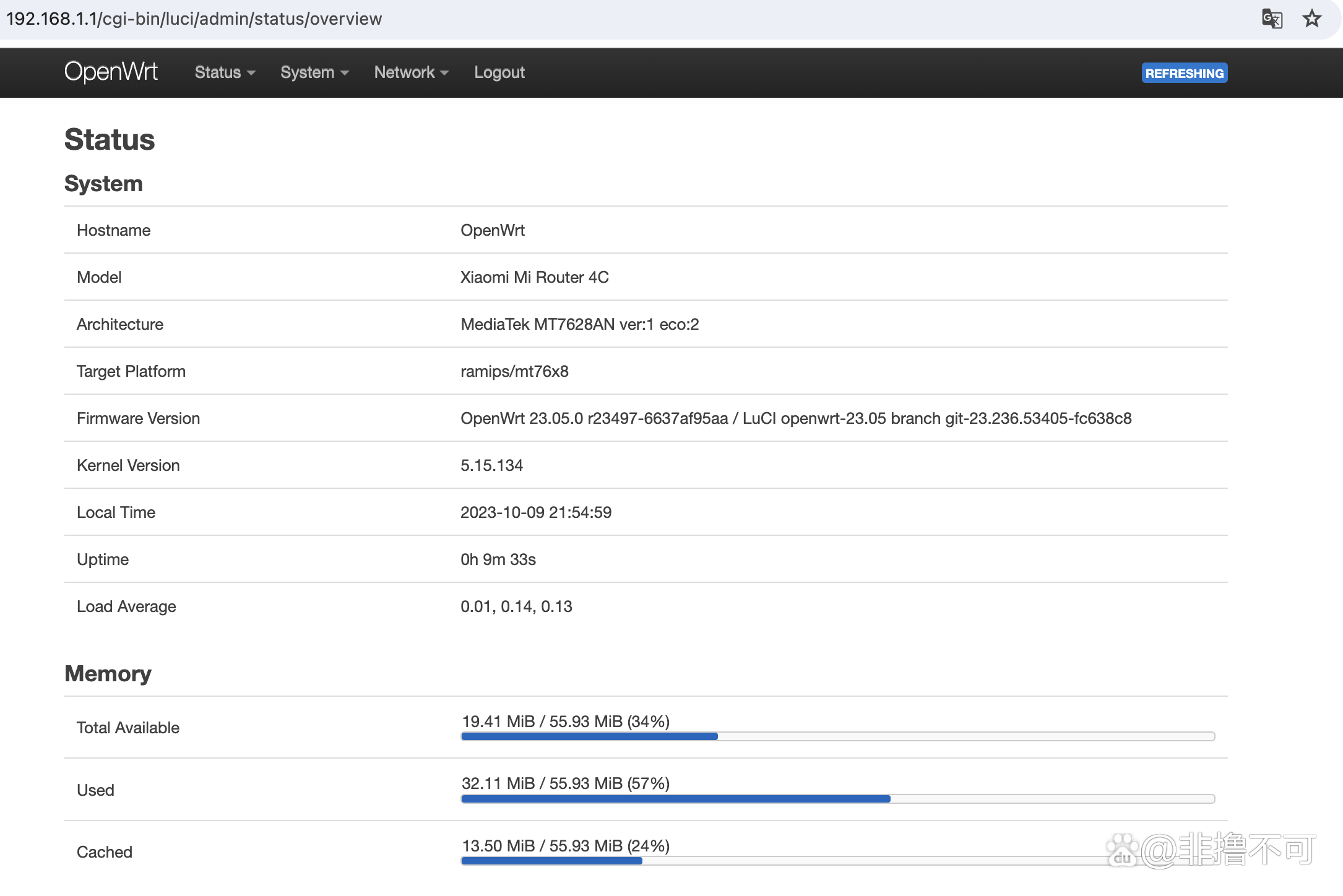The height and width of the screenshot is (896, 1343).
Task: Click the Used memory progress bar
Action: (838, 799)
